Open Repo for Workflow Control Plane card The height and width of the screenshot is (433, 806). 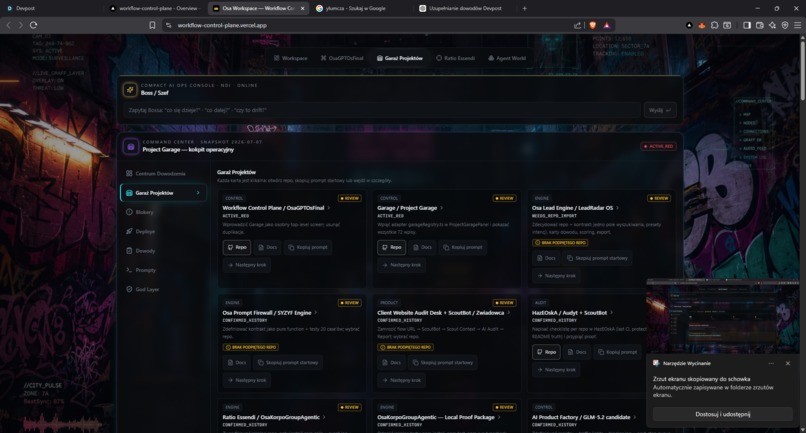coord(237,247)
